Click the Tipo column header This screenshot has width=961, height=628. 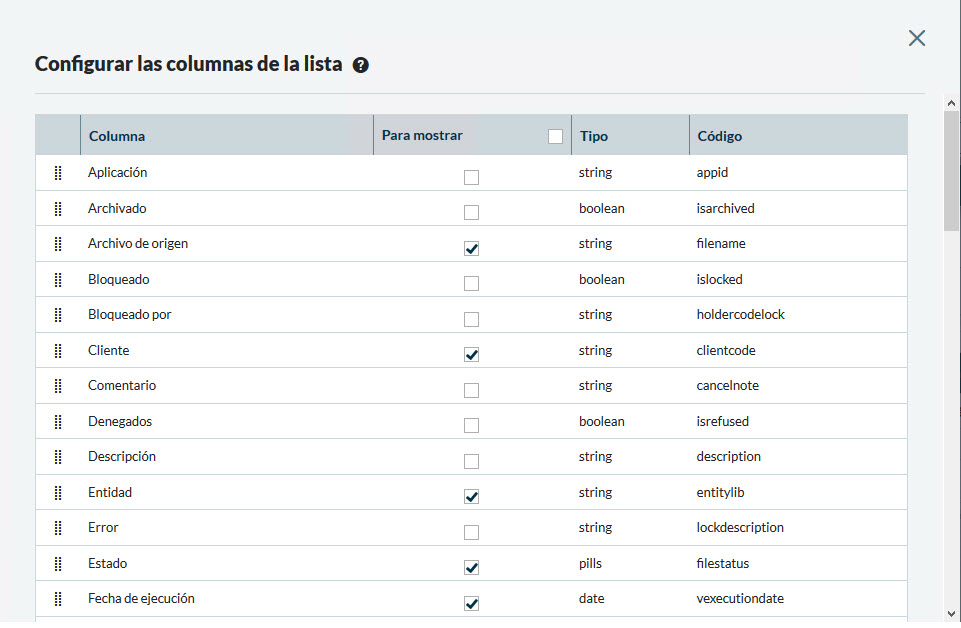593,136
